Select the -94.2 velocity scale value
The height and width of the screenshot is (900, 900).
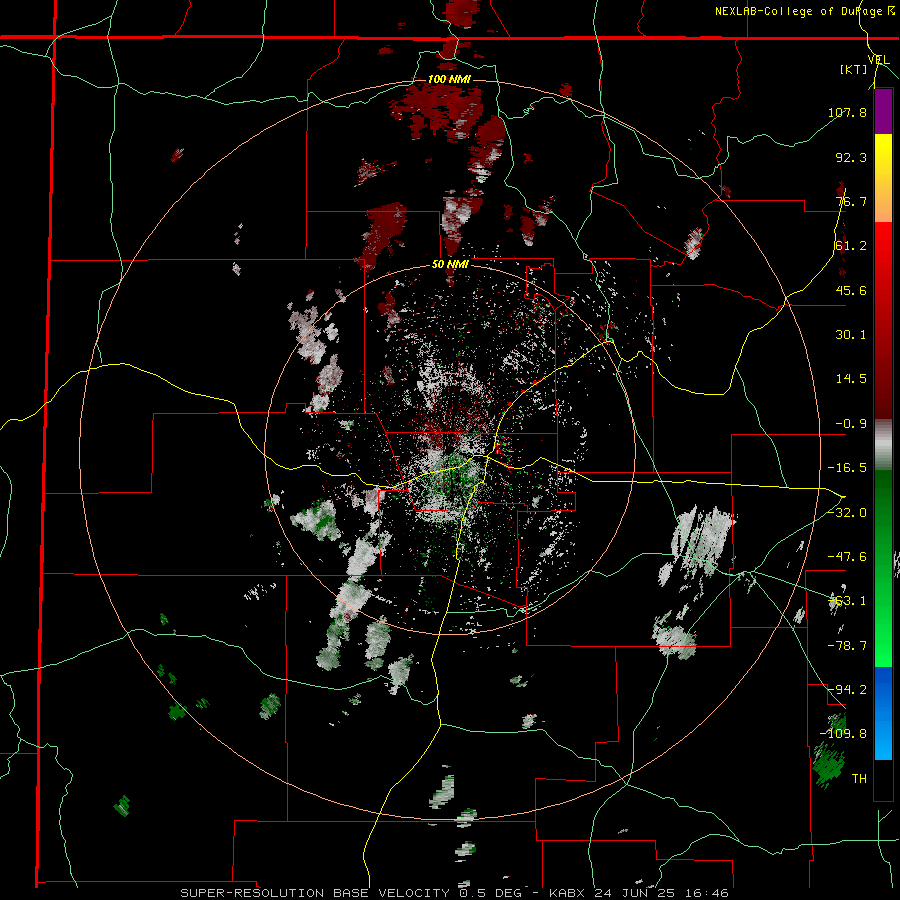847,689
